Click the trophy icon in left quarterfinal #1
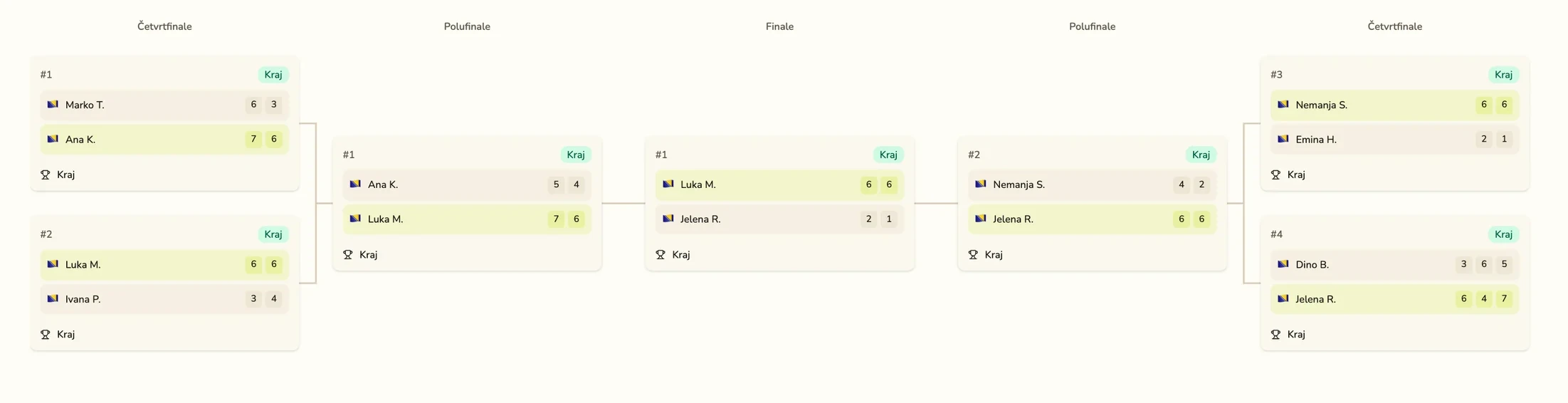Viewport: 1568px width, 403px height. [46, 174]
